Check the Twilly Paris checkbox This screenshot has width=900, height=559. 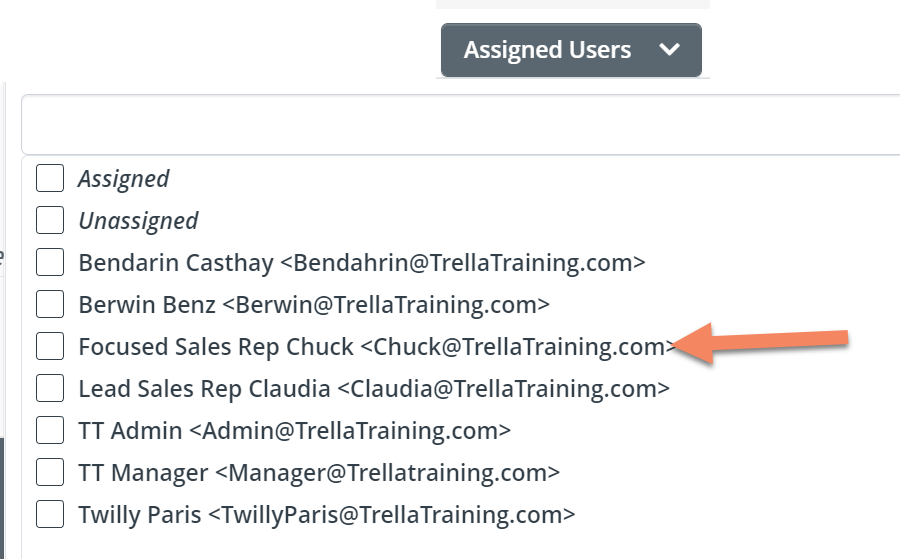(x=50, y=514)
